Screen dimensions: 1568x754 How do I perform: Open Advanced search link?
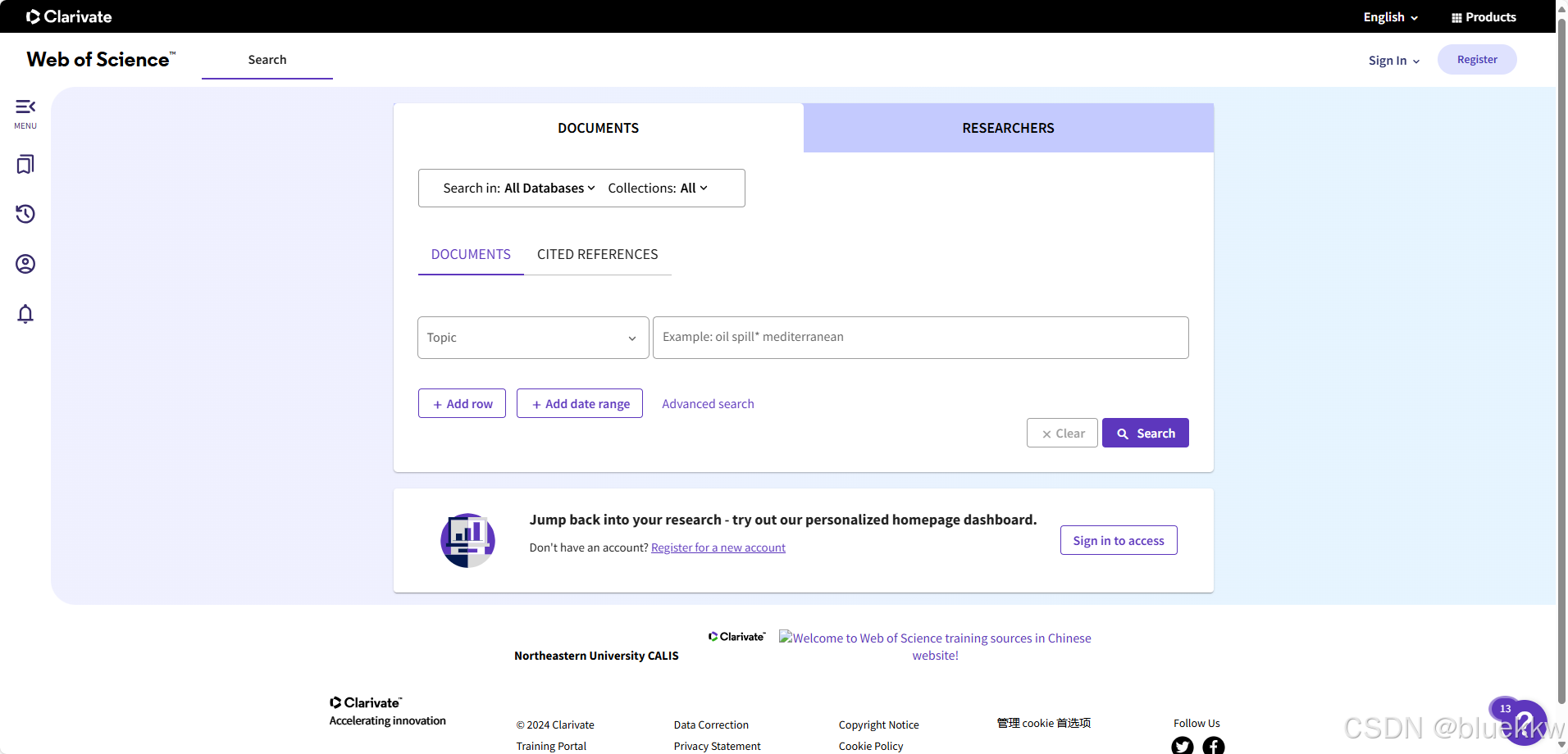pos(708,404)
